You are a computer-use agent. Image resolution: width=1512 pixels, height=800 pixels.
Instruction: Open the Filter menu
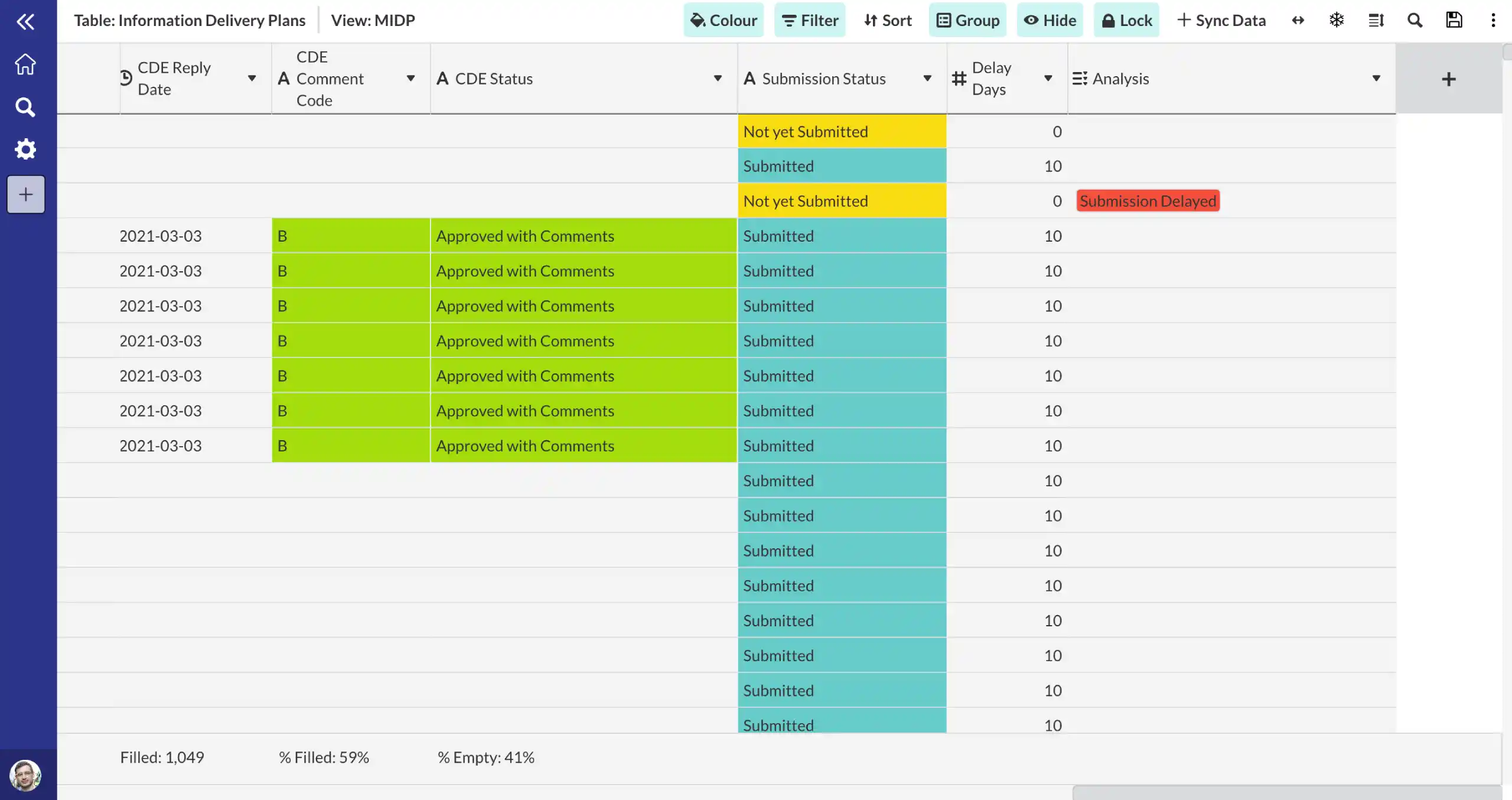point(810,19)
